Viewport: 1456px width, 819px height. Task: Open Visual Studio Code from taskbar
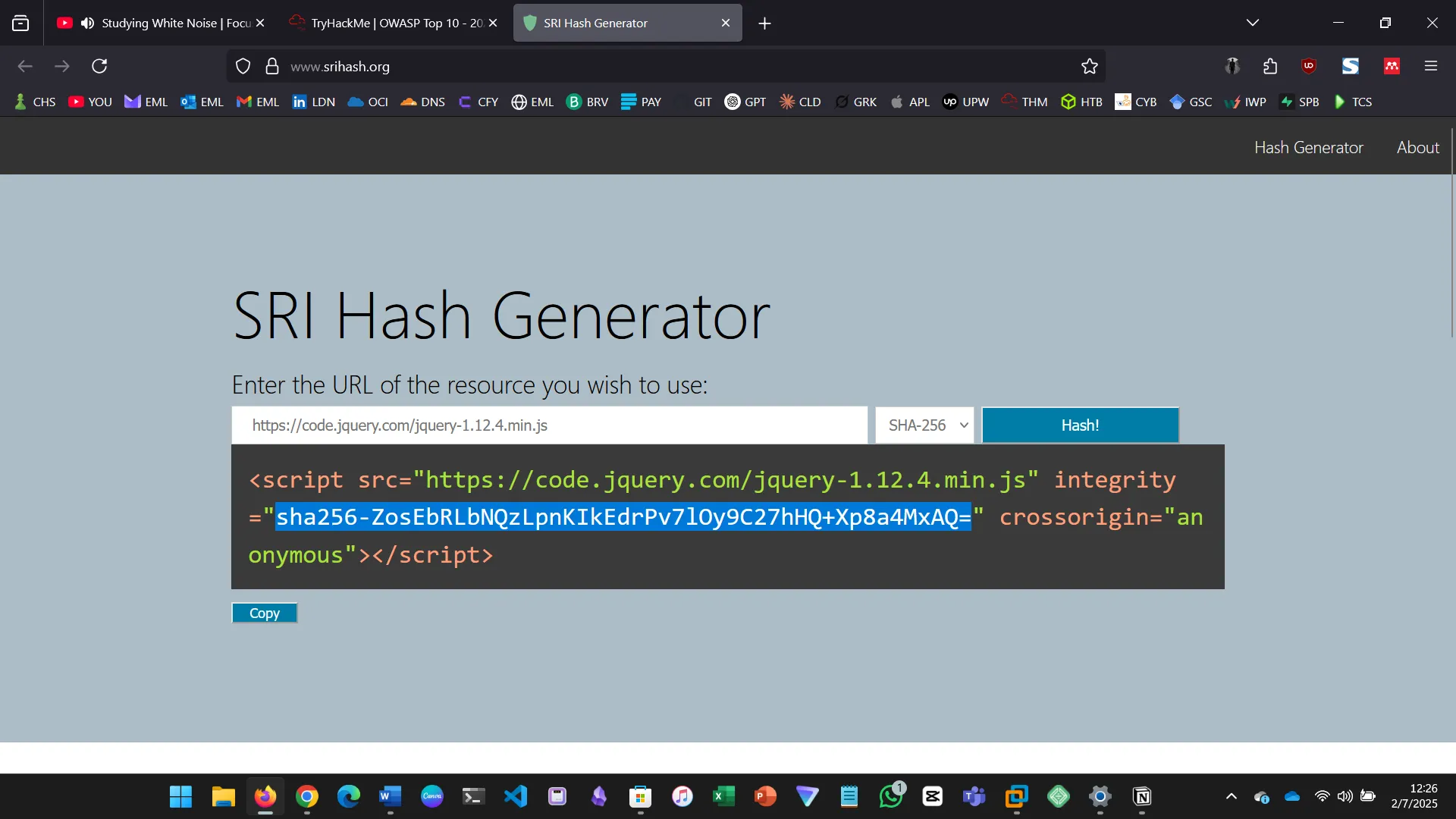point(516,796)
